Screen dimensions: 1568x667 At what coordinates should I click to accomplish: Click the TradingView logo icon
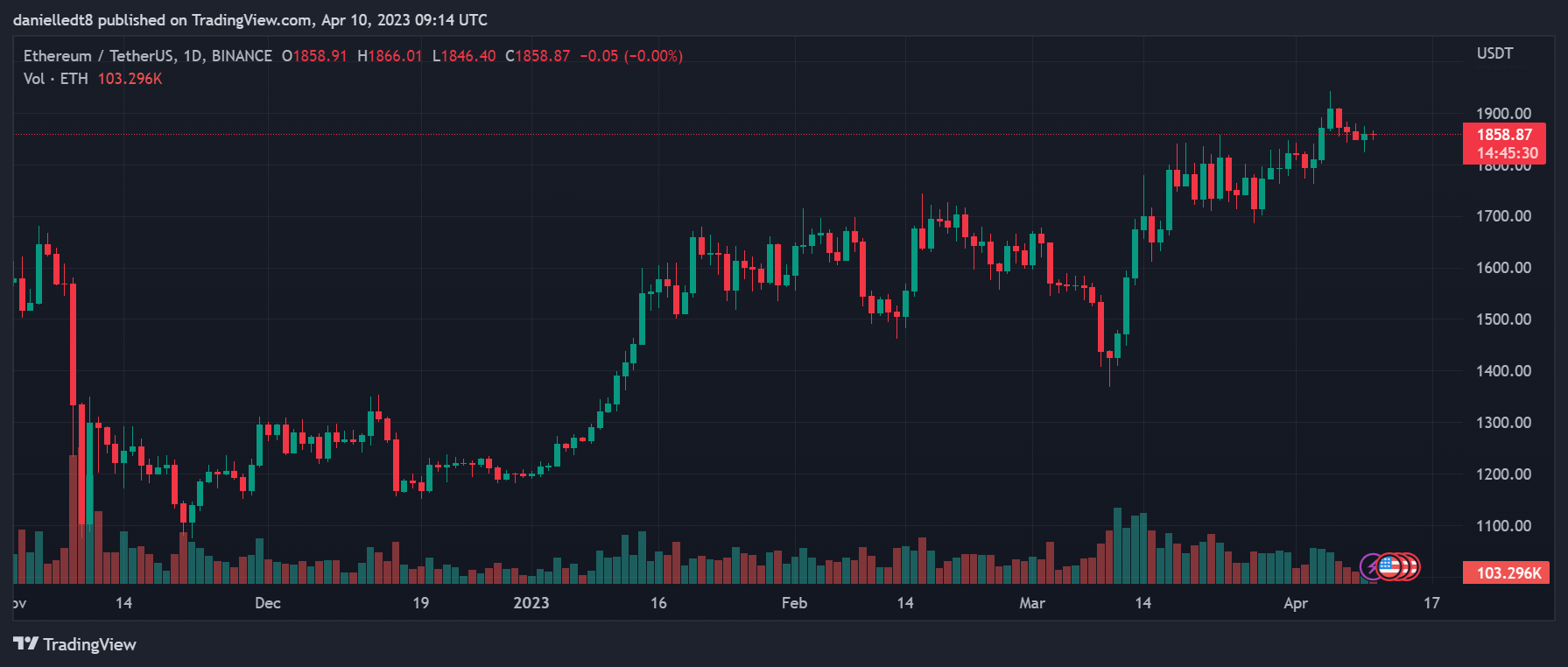pos(25,644)
